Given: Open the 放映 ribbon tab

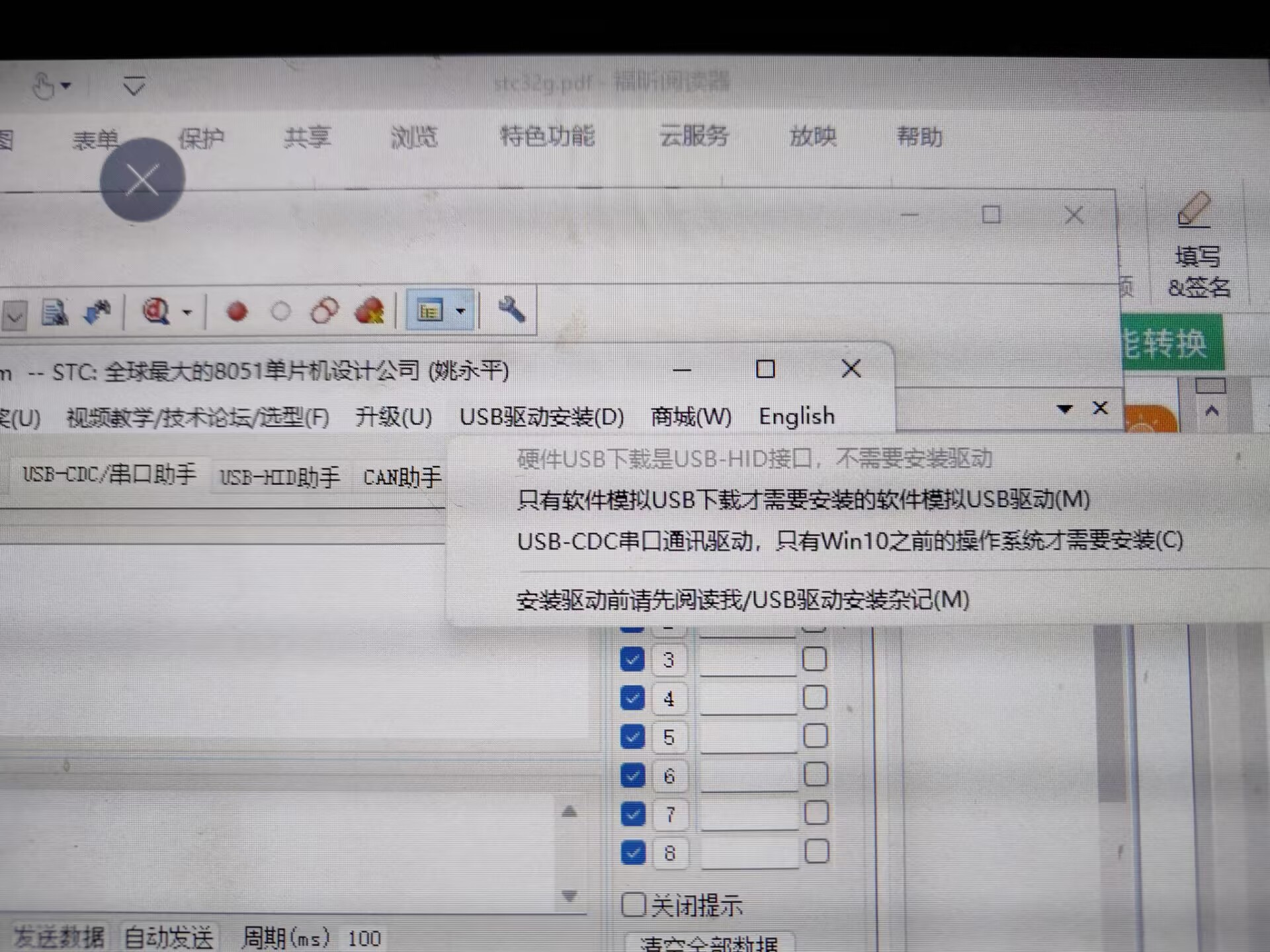Looking at the screenshot, I should [x=813, y=136].
